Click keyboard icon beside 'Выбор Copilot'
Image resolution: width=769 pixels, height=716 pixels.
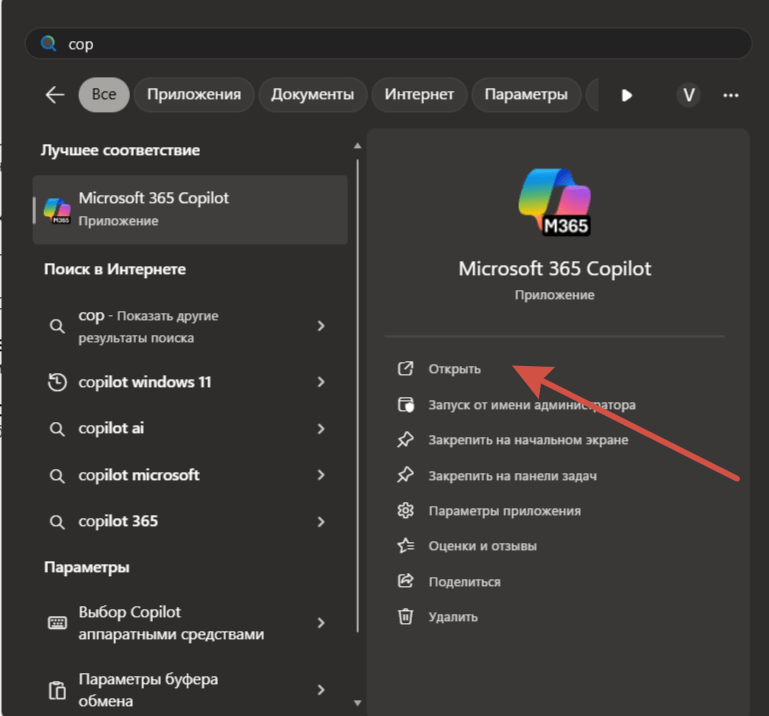(57, 623)
